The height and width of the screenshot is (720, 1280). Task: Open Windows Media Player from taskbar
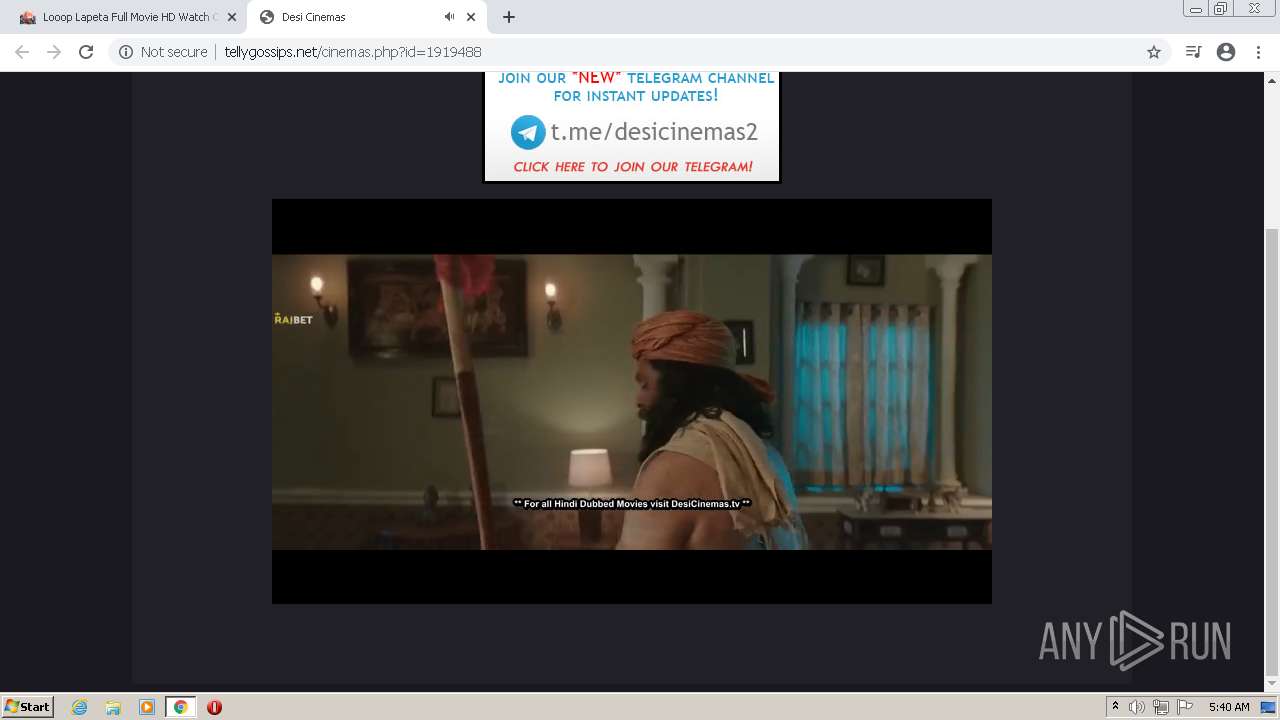click(x=147, y=707)
